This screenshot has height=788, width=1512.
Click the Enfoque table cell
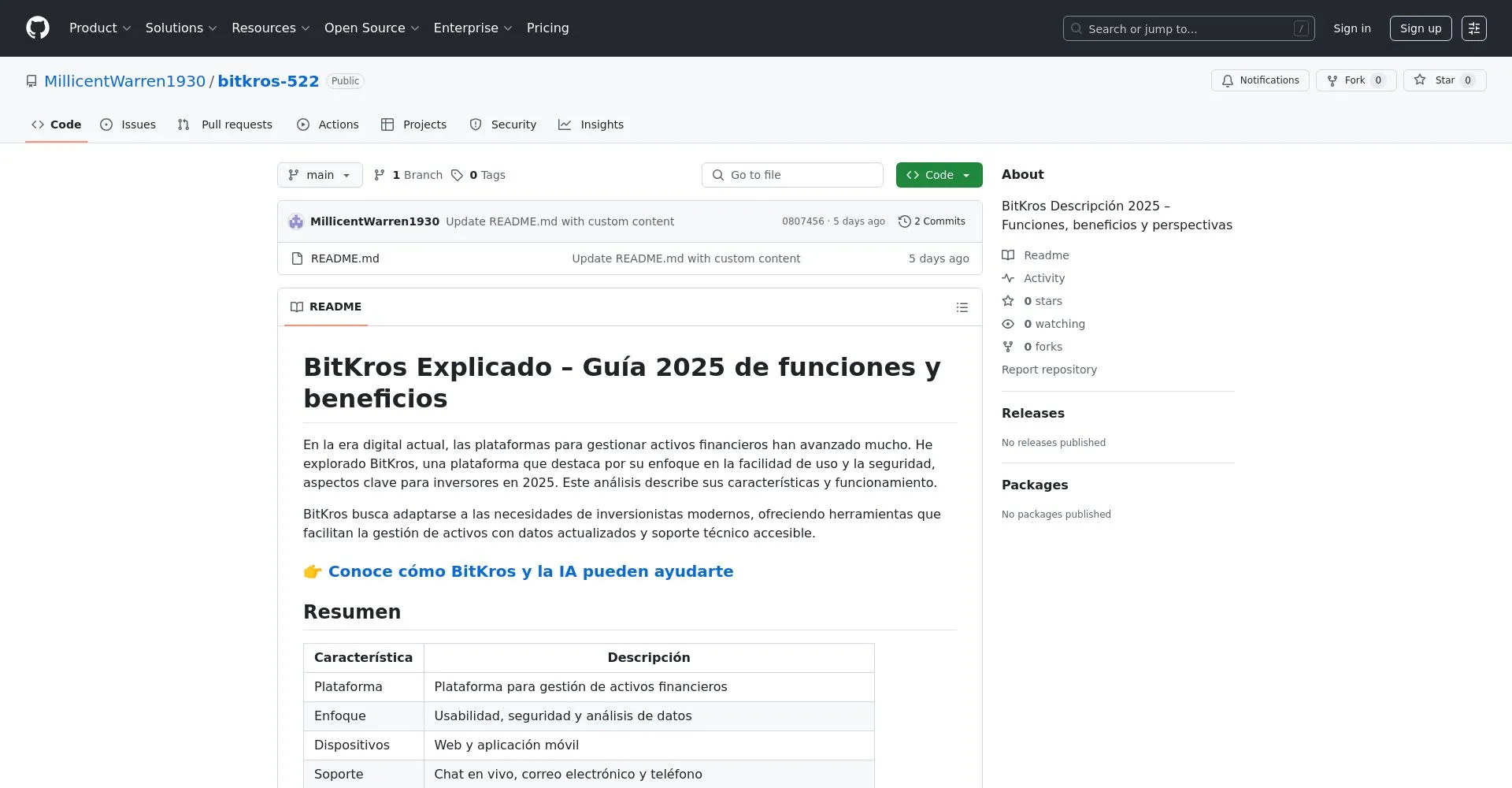point(364,716)
